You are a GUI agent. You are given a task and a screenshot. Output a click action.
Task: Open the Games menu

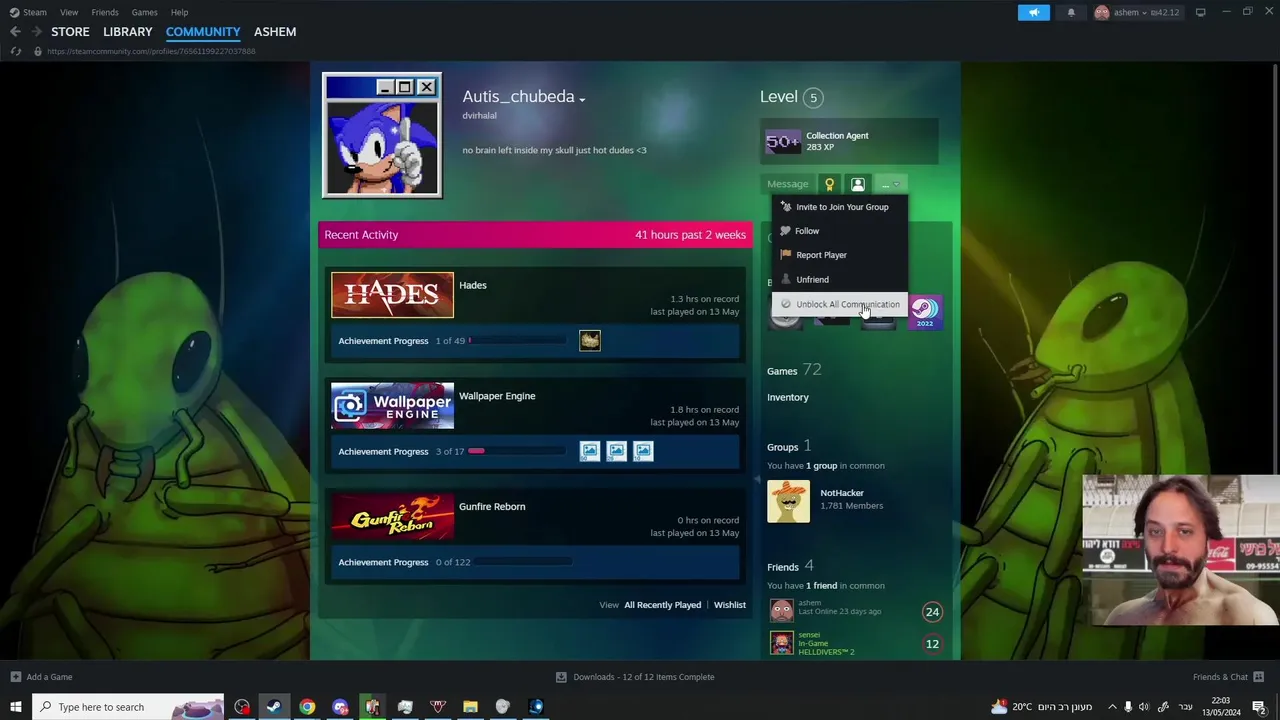(144, 12)
